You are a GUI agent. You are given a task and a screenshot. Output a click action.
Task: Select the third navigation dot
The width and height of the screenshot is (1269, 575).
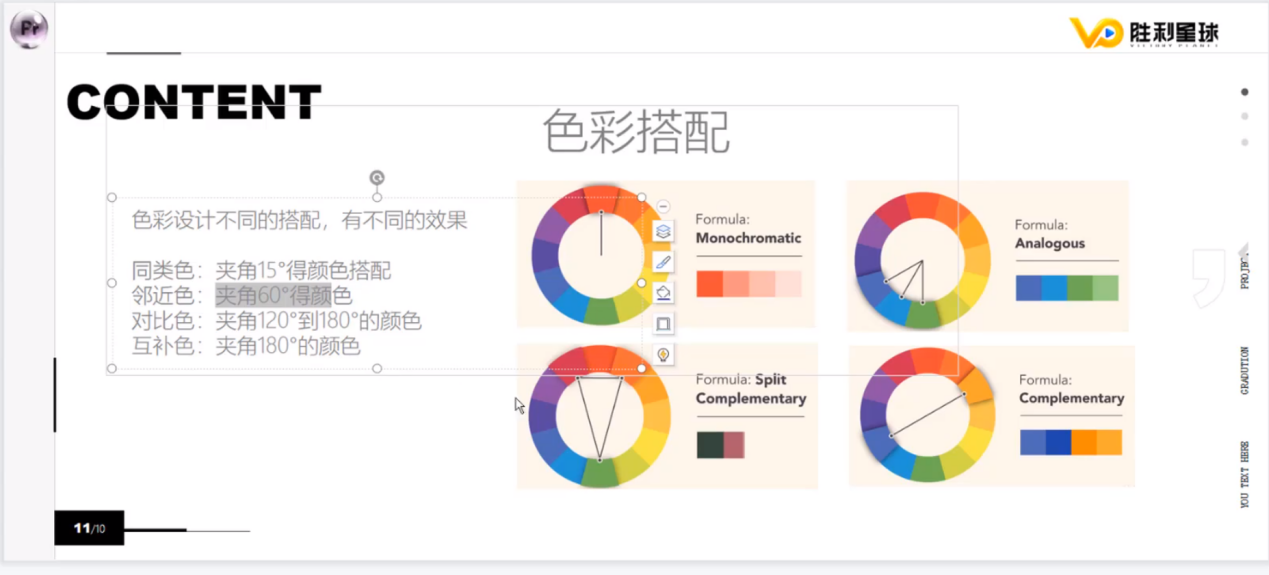(1245, 142)
